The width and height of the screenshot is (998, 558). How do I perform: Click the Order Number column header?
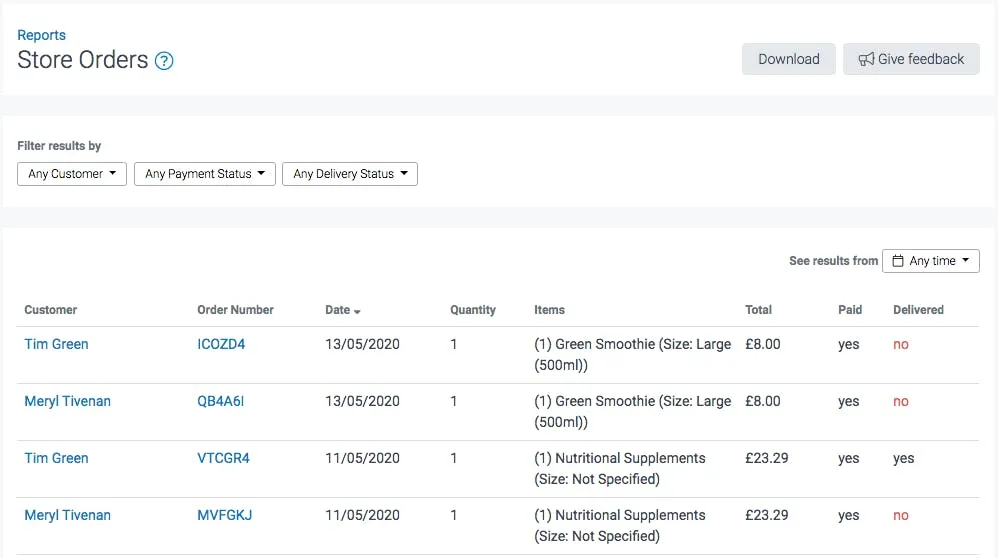[x=235, y=310]
